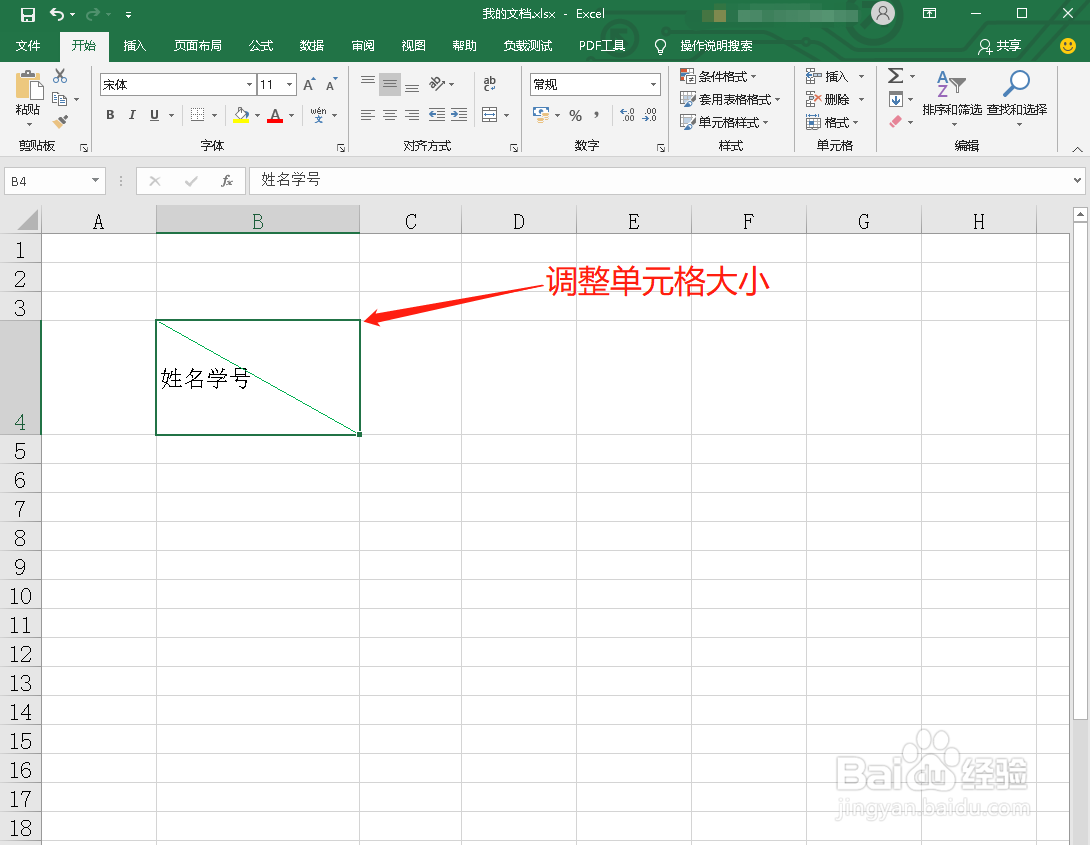Select column D header

pos(519,222)
